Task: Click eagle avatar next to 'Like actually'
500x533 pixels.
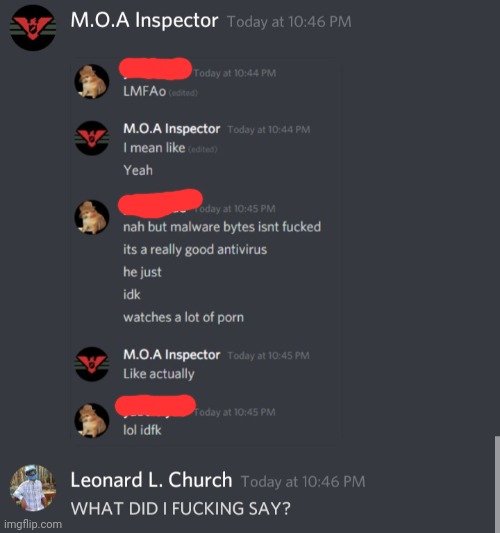Action: pyautogui.click(x=92, y=364)
